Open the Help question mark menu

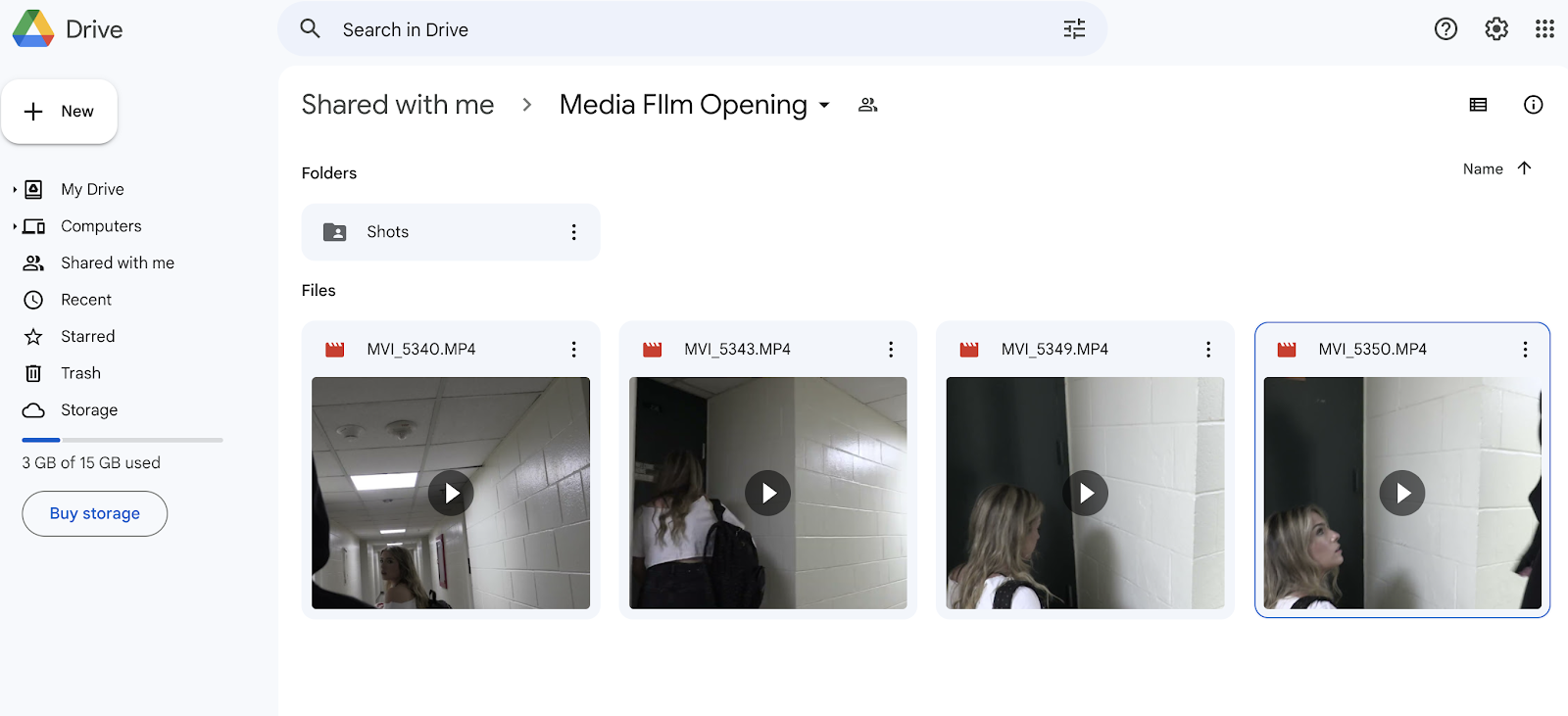click(x=1445, y=29)
